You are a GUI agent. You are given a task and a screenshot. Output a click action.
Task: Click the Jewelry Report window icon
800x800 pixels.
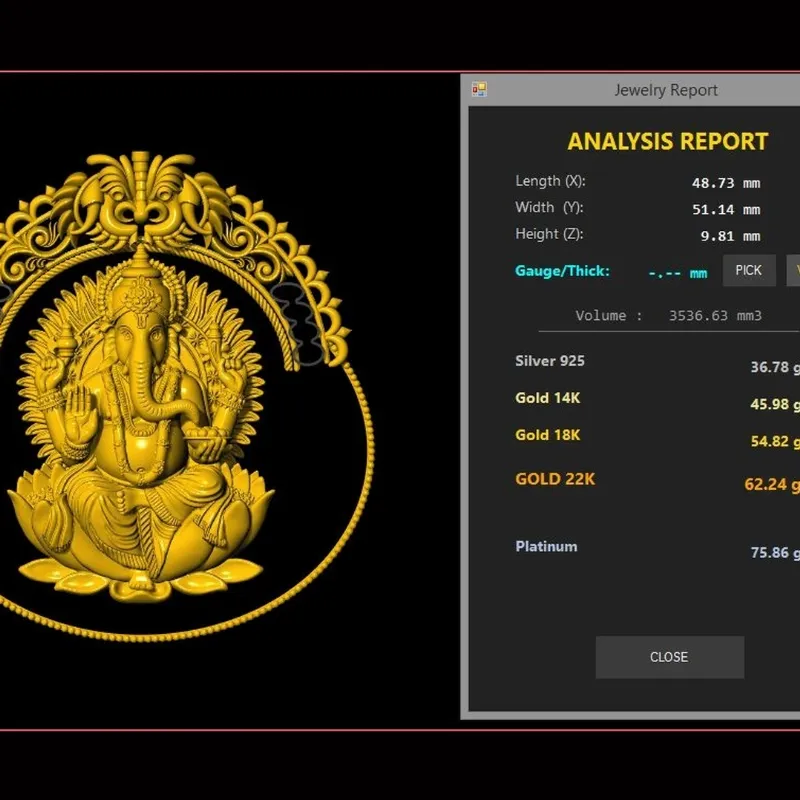click(x=479, y=90)
